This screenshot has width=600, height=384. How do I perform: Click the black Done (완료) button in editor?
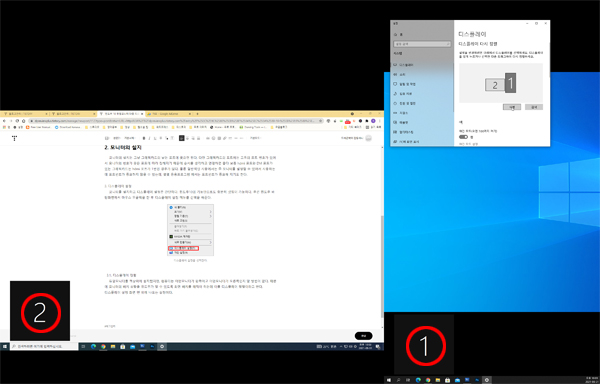click(x=363, y=336)
